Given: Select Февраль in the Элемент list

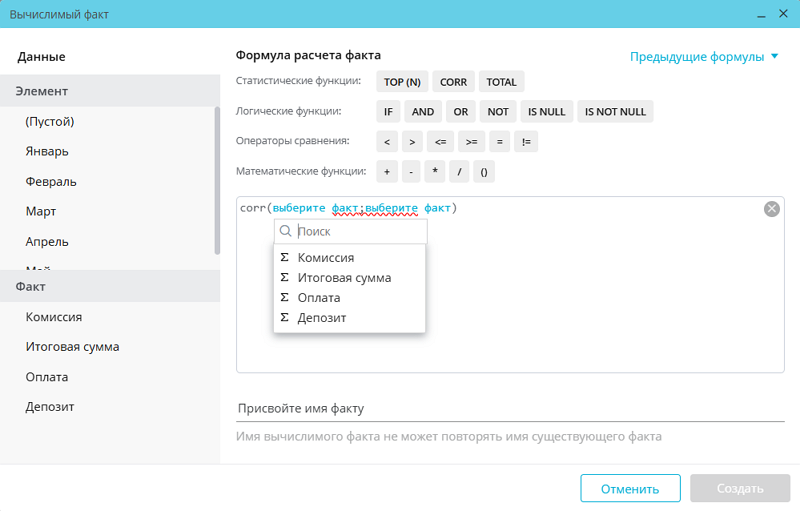Looking at the screenshot, I should 51,182.
